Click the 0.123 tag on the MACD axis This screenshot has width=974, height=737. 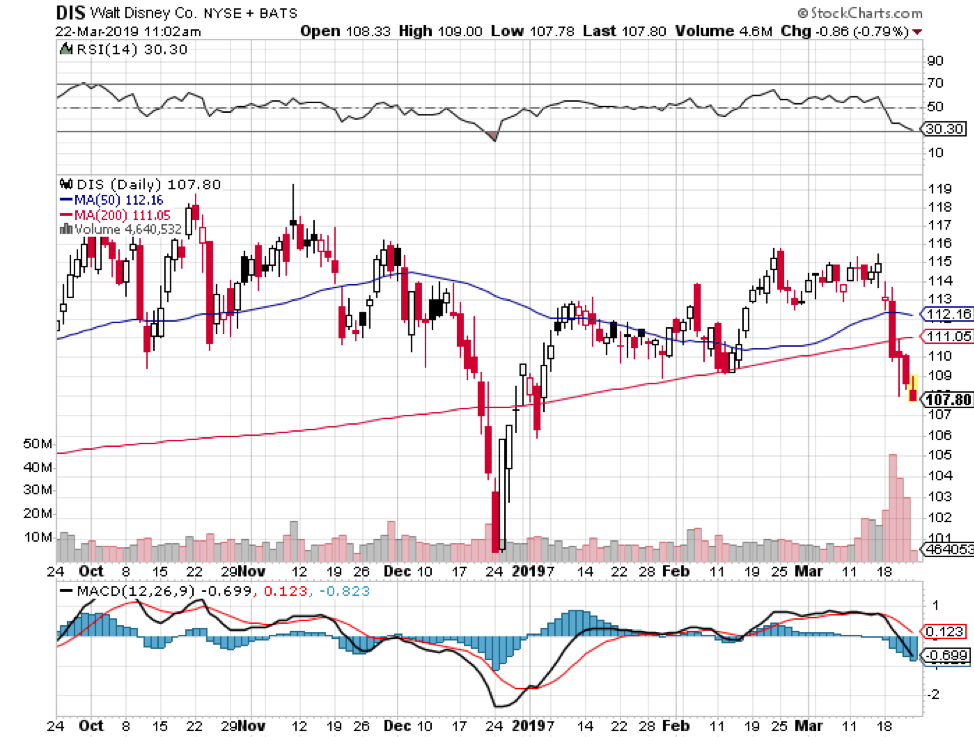[945, 632]
